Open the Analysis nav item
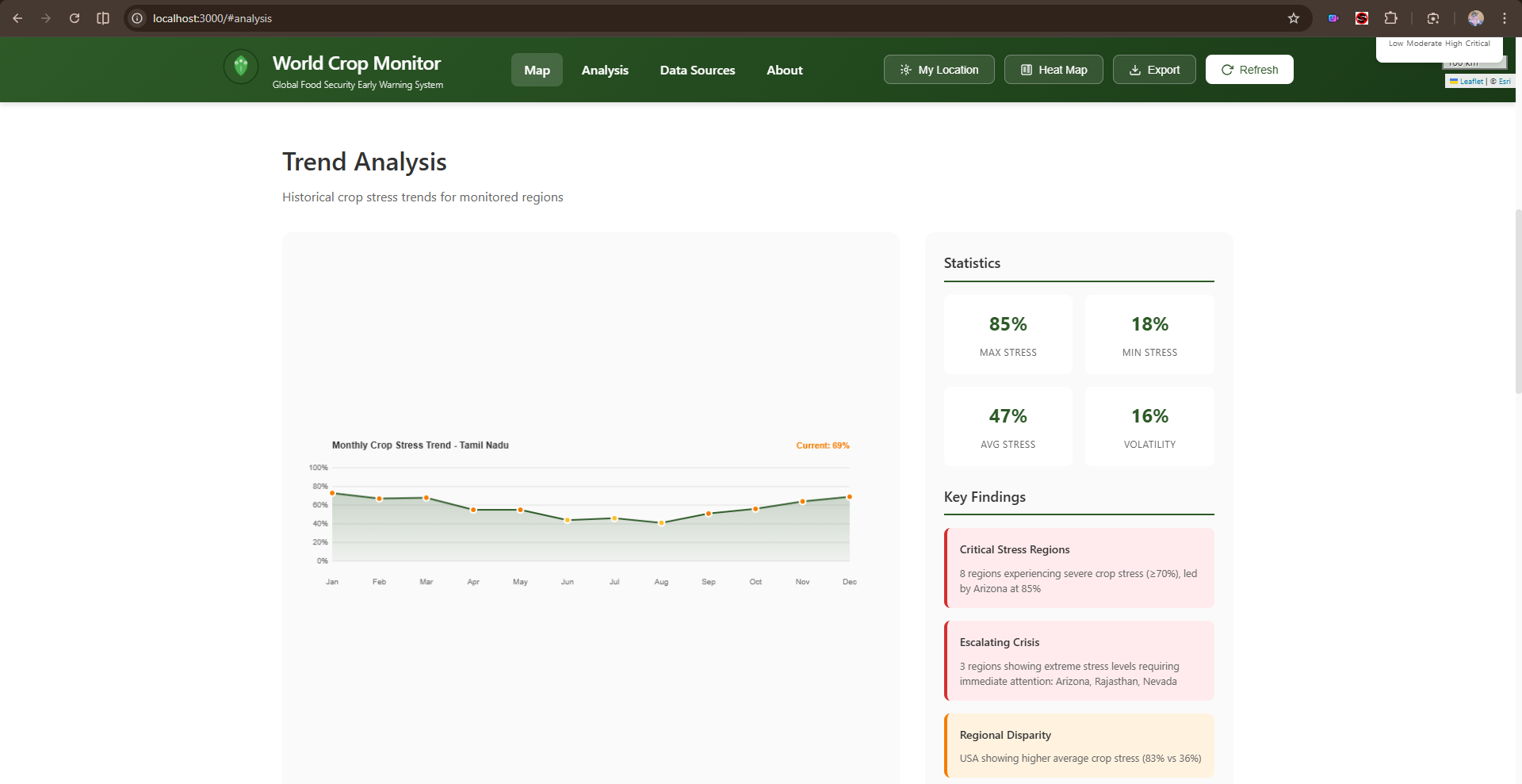The height and width of the screenshot is (784, 1522). 605,70
